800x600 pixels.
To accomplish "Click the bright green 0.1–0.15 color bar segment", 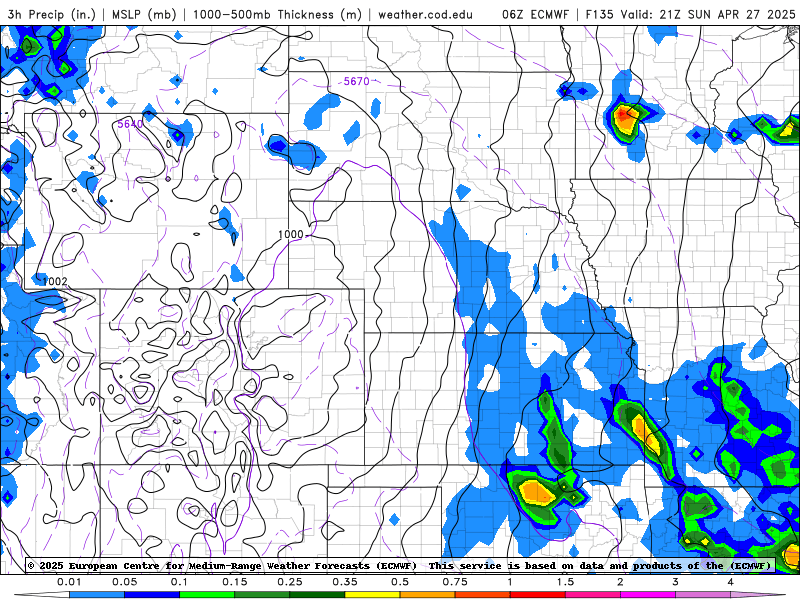I will 207,595.
